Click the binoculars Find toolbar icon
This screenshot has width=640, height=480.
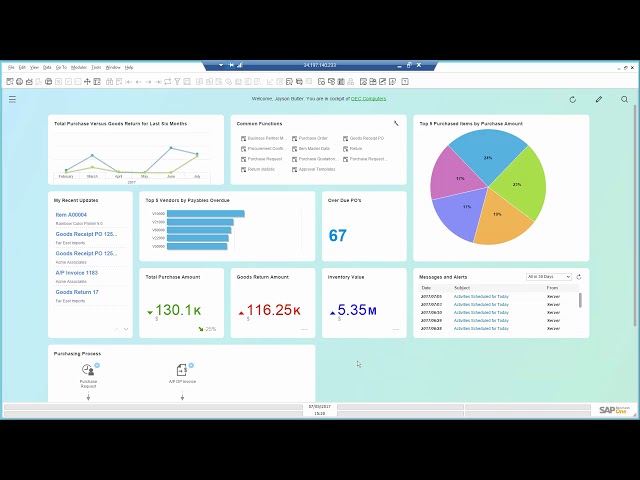click(109, 82)
